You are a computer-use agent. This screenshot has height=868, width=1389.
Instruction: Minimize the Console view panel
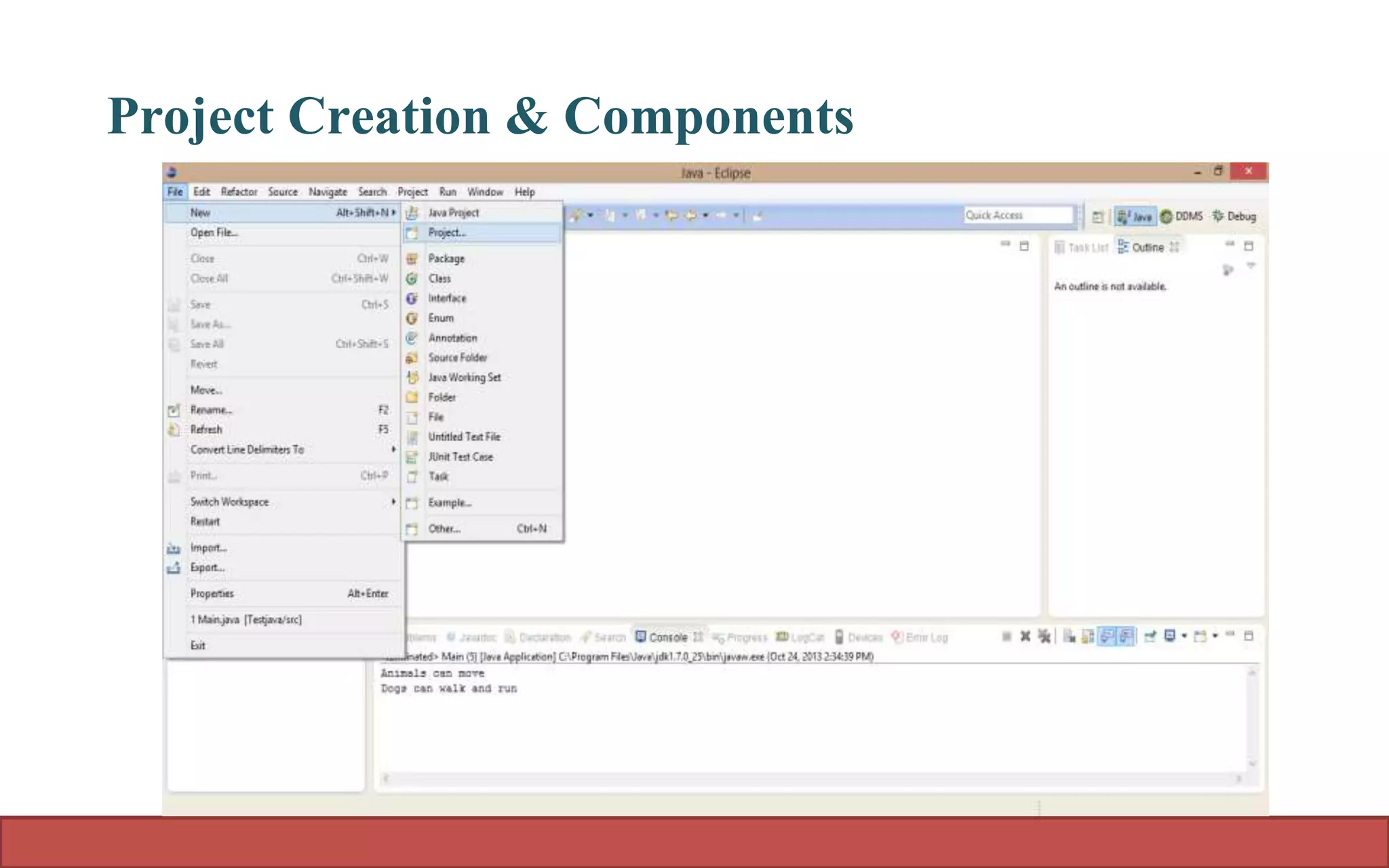1230,635
